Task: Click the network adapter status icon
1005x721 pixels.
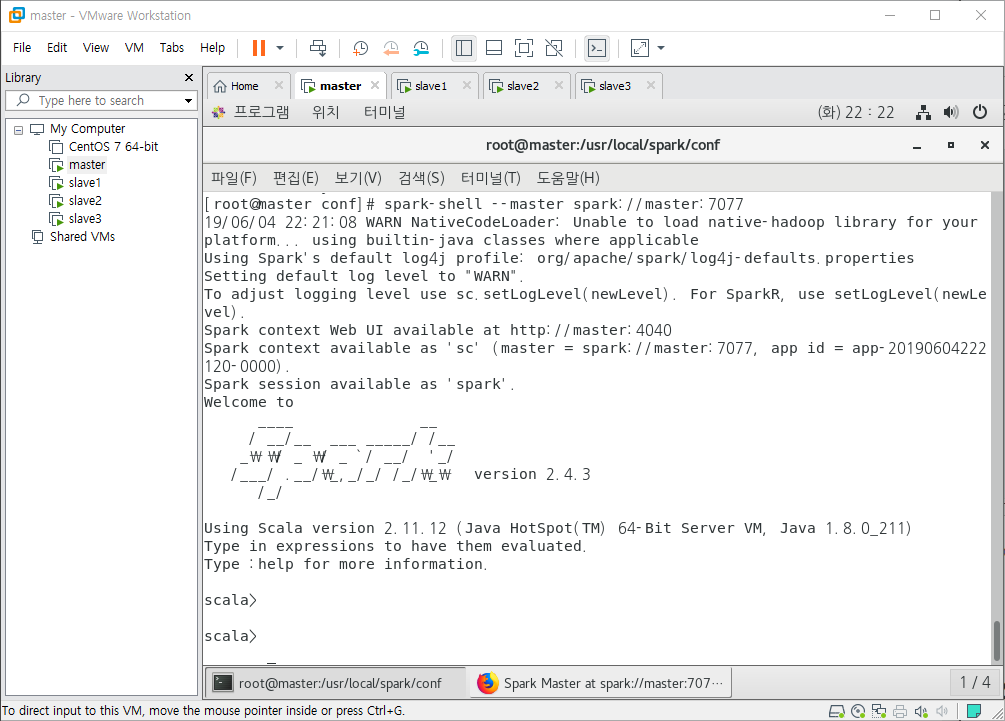Action: (879, 711)
